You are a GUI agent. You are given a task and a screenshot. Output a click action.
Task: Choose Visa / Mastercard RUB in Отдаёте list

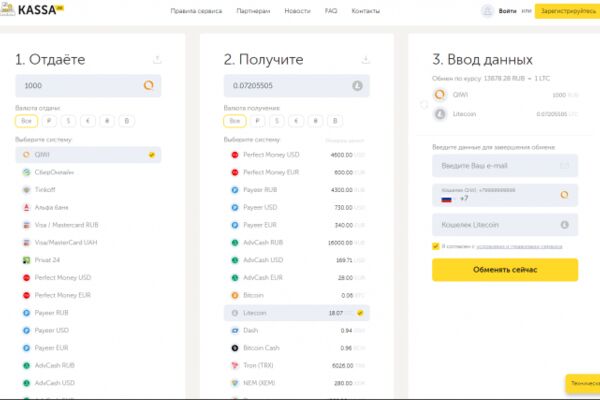[88, 225]
